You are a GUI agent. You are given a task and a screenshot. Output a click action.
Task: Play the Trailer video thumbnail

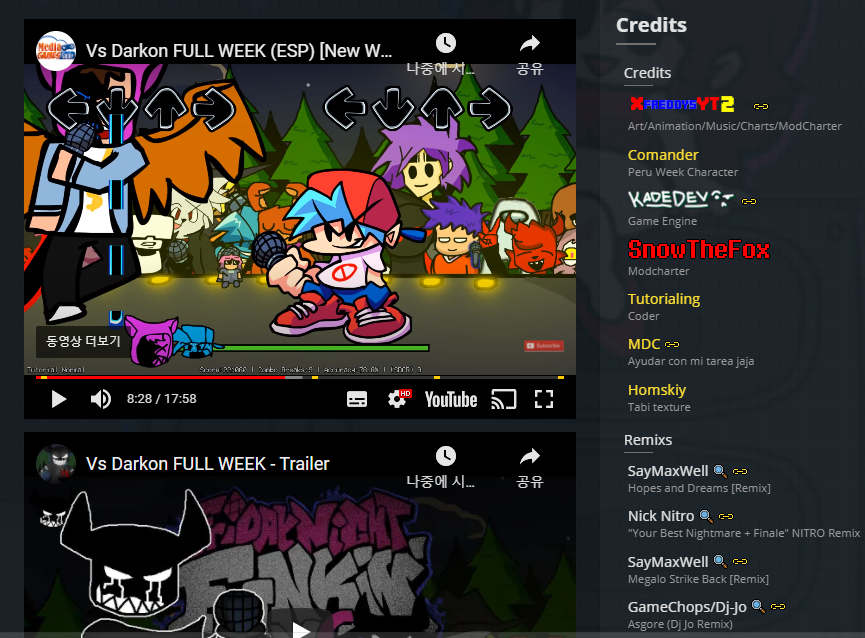[x=300, y=629]
